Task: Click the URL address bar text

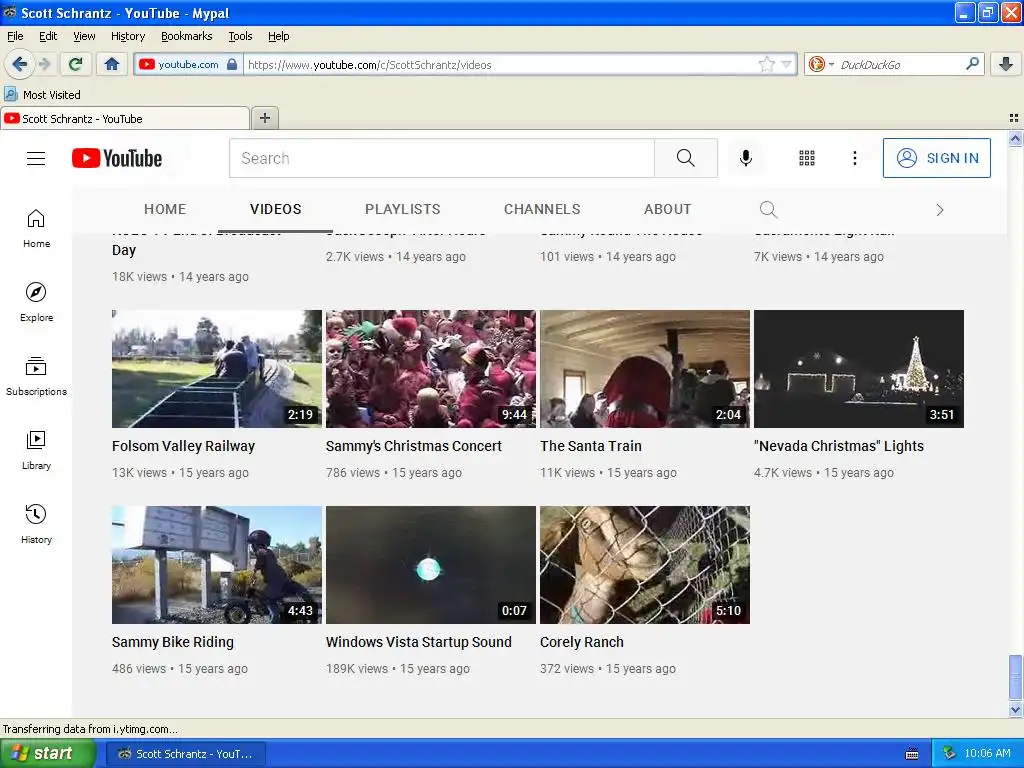Action: click(x=370, y=65)
